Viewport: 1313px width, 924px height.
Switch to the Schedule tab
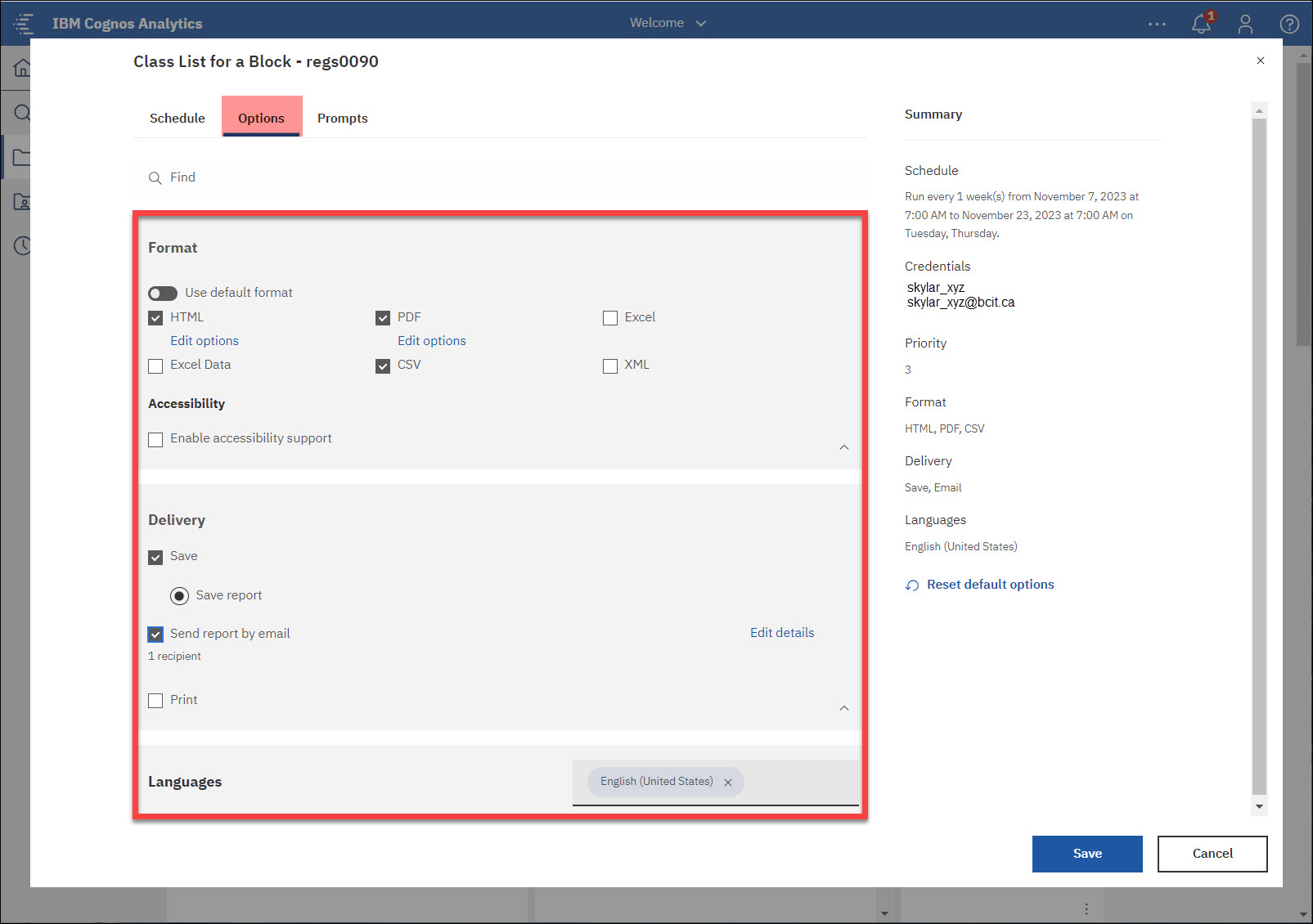[x=178, y=118]
